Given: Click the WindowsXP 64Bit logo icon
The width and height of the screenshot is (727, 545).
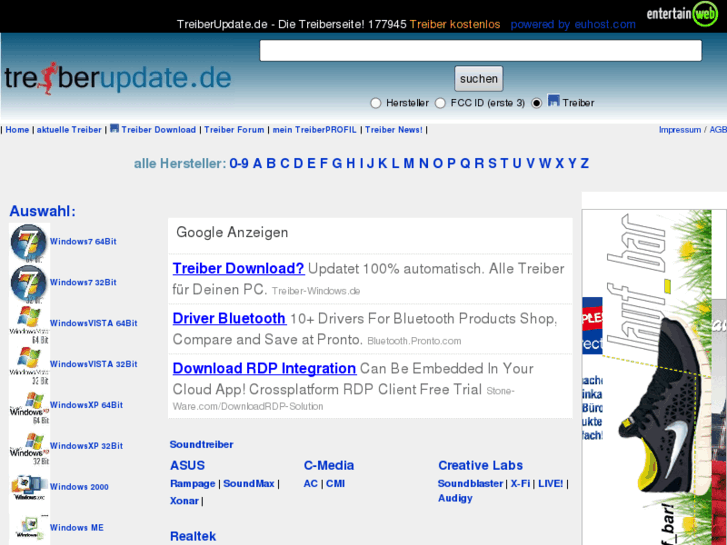Looking at the screenshot, I should 29,406.
